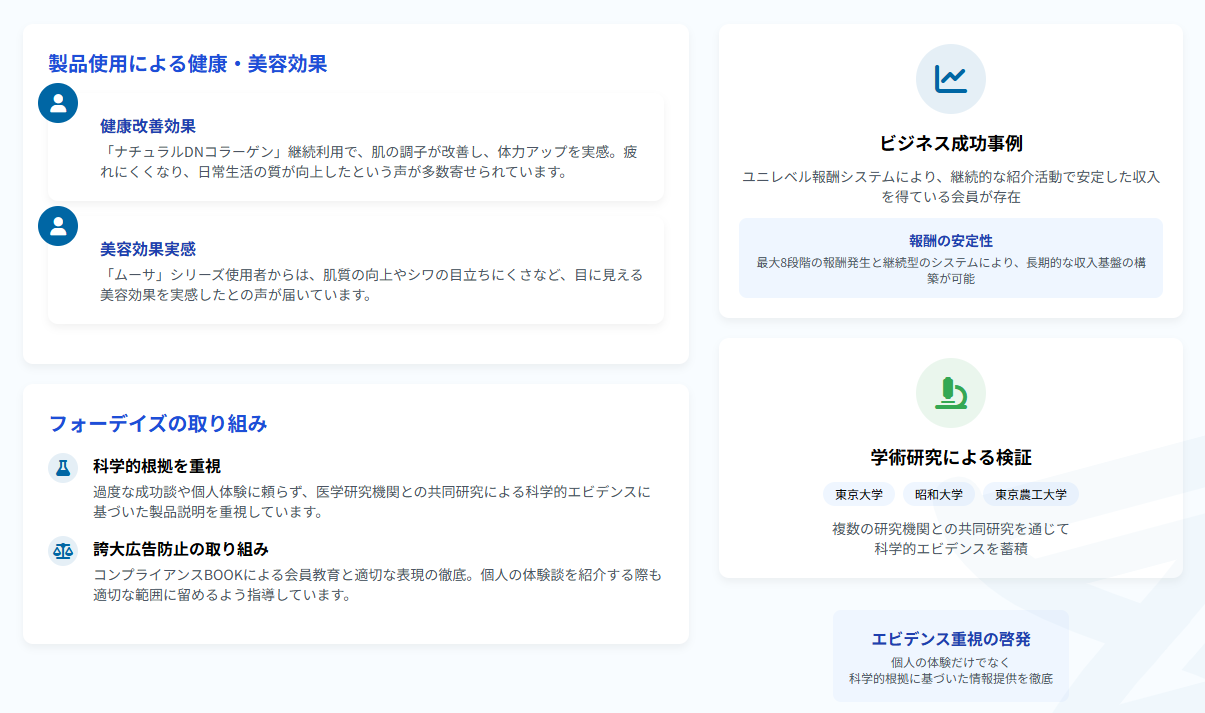Click the flask icon next to 科学的根拠を重視
This screenshot has height=713, width=1205.
[63, 467]
